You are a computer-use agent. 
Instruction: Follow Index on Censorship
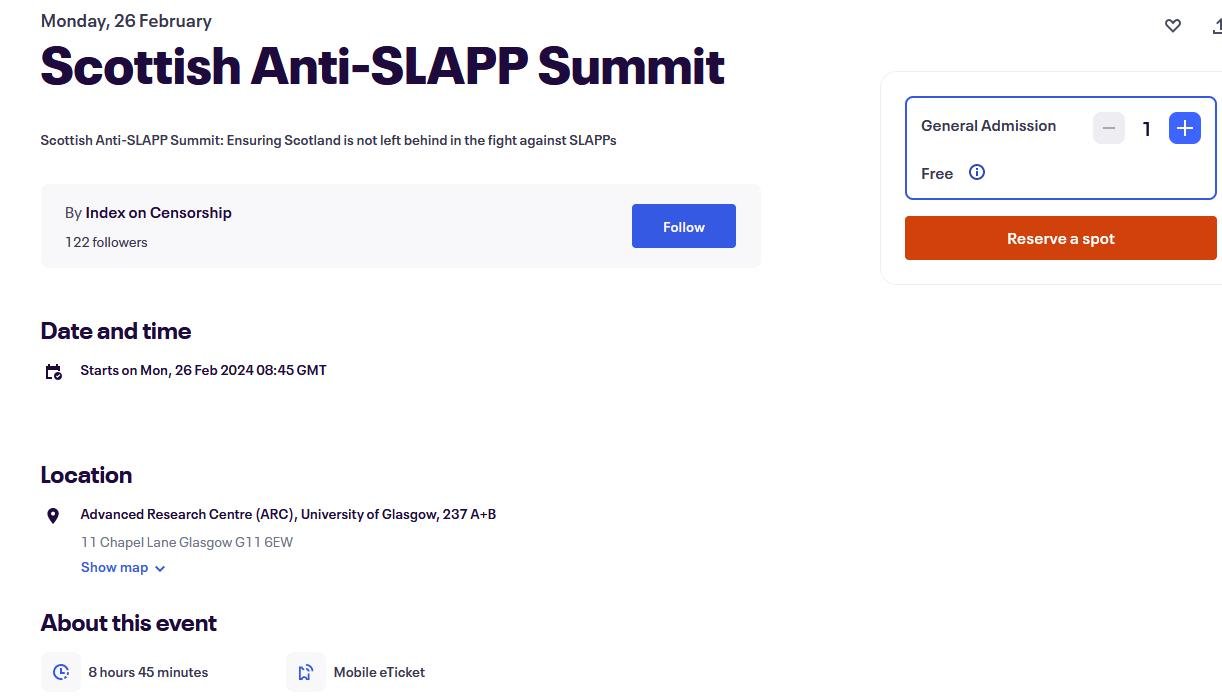[x=683, y=226]
